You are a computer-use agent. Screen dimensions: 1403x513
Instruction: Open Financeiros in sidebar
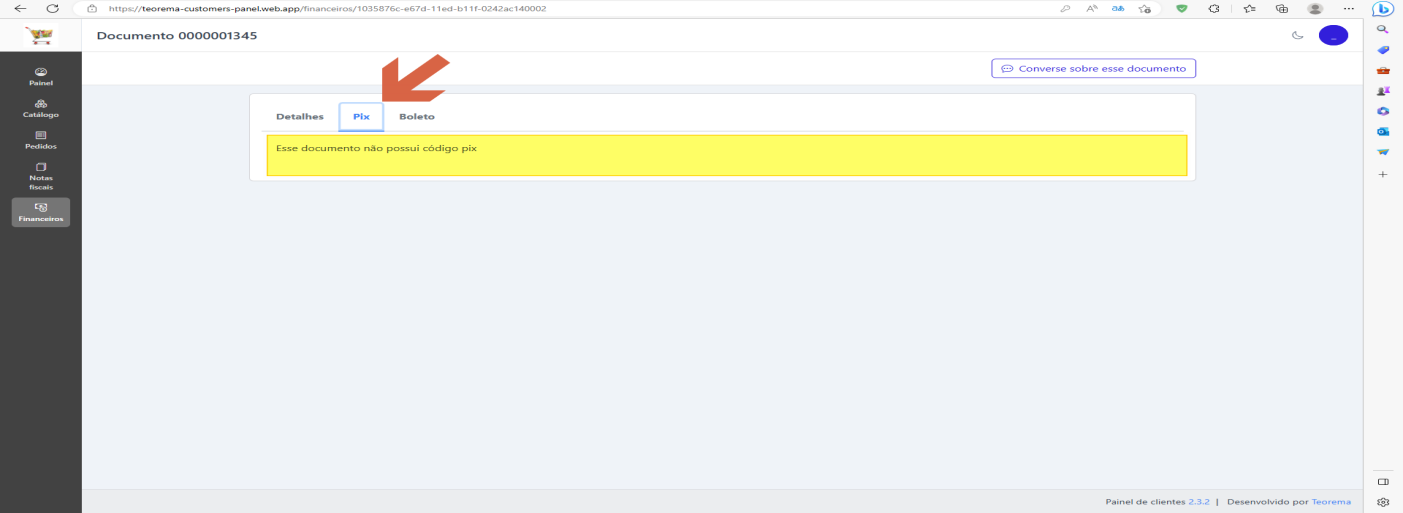click(41, 212)
